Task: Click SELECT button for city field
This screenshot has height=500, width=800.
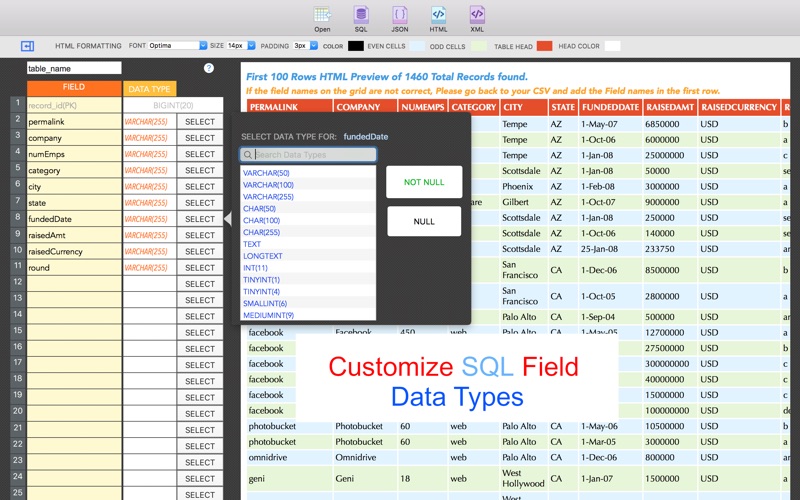Action: pyautogui.click(x=200, y=187)
